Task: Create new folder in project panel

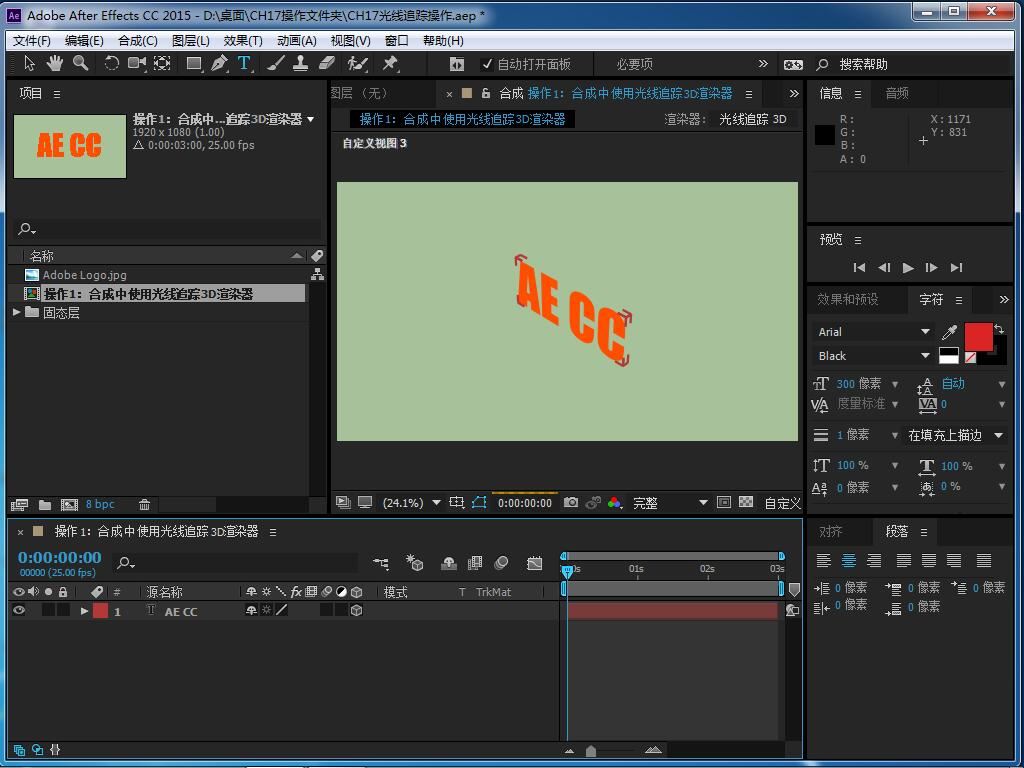Action: [x=44, y=504]
